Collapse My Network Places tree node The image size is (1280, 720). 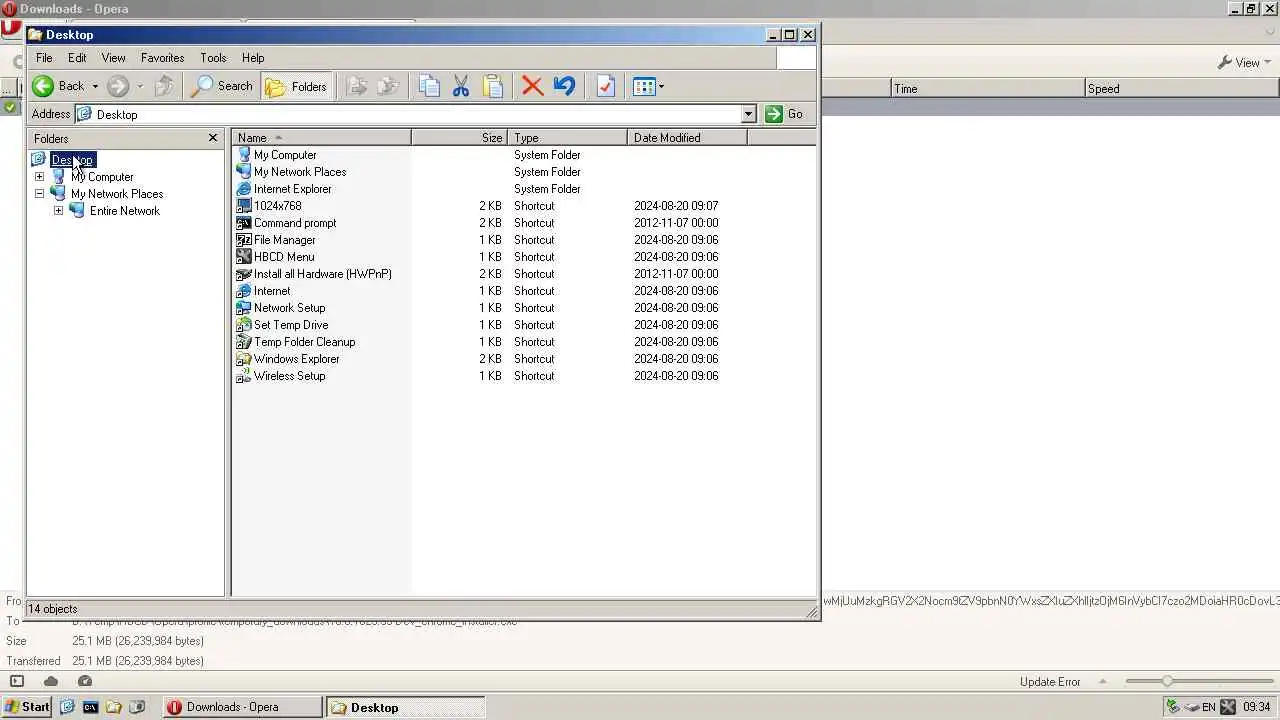(x=39, y=194)
